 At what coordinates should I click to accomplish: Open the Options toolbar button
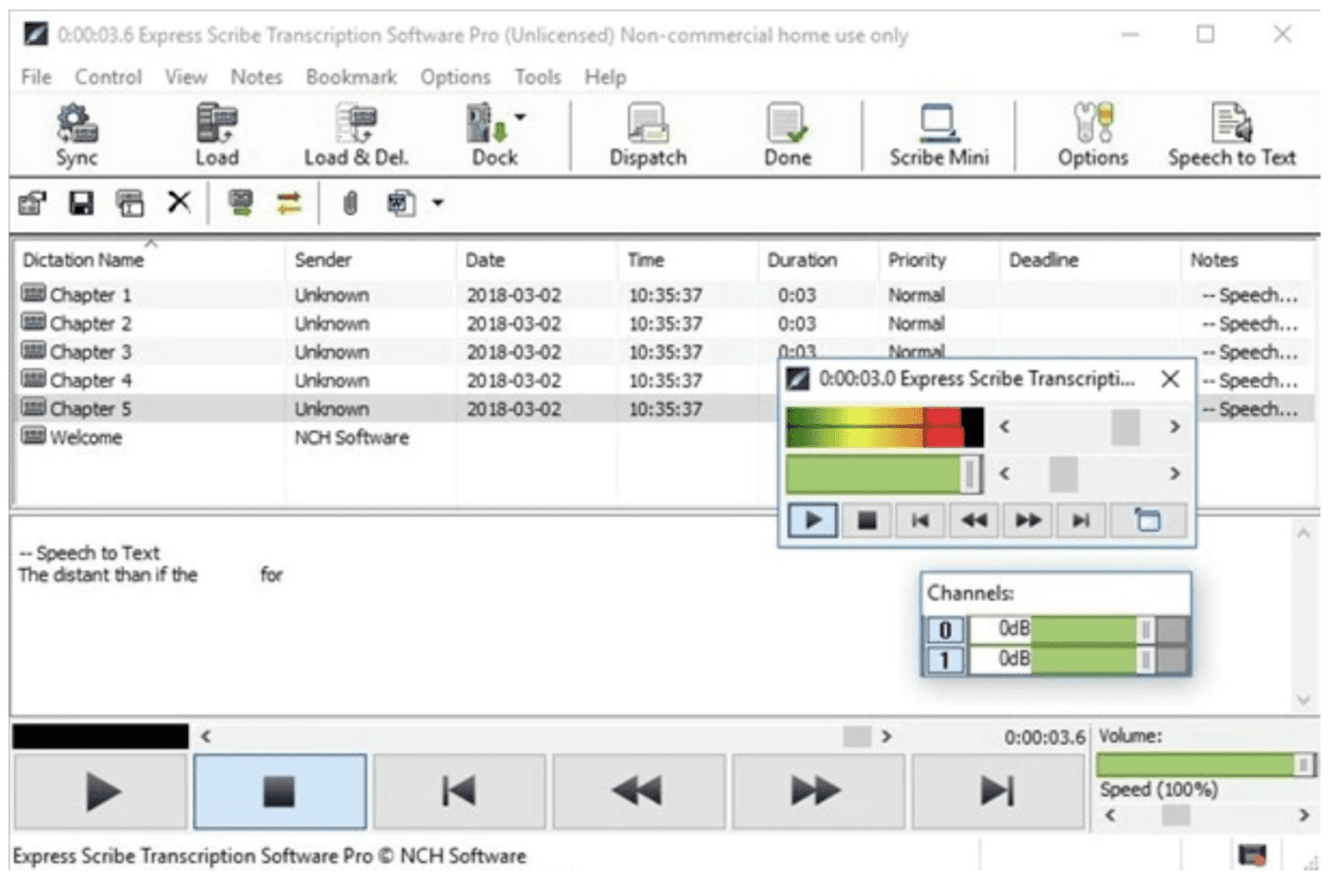click(1093, 135)
